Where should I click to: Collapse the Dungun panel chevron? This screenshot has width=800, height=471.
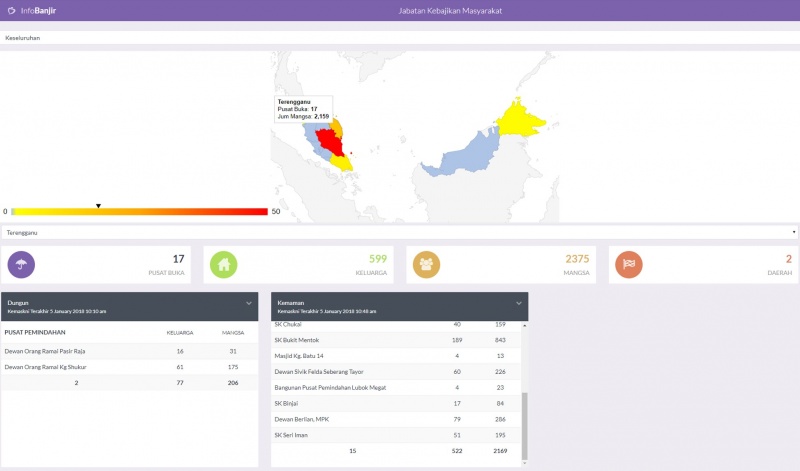click(x=249, y=303)
